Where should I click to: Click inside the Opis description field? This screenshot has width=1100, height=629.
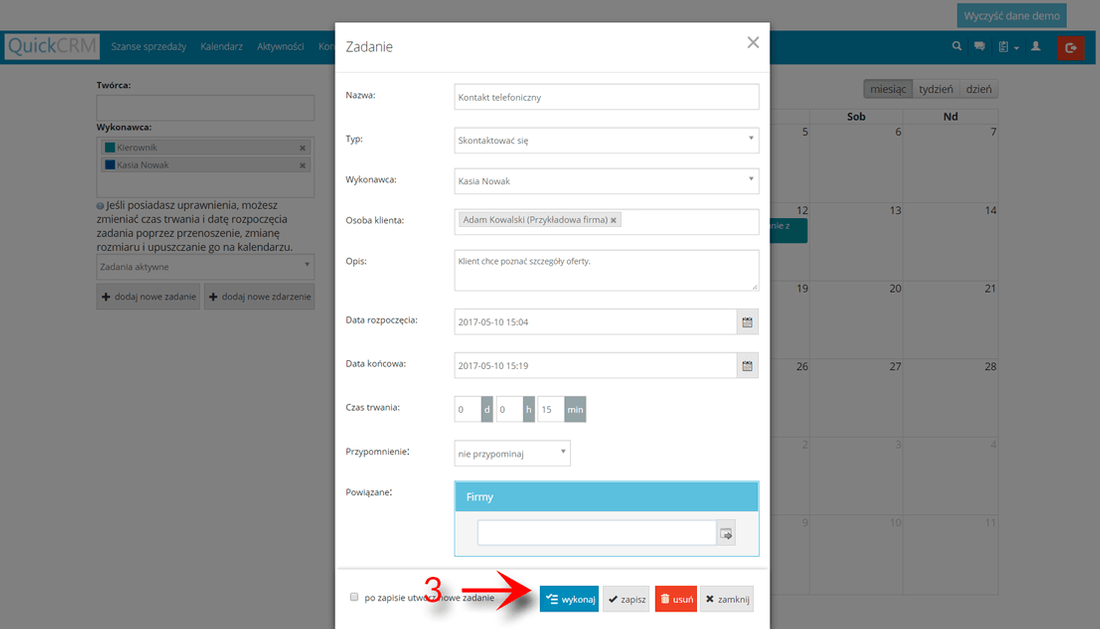(606, 268)
